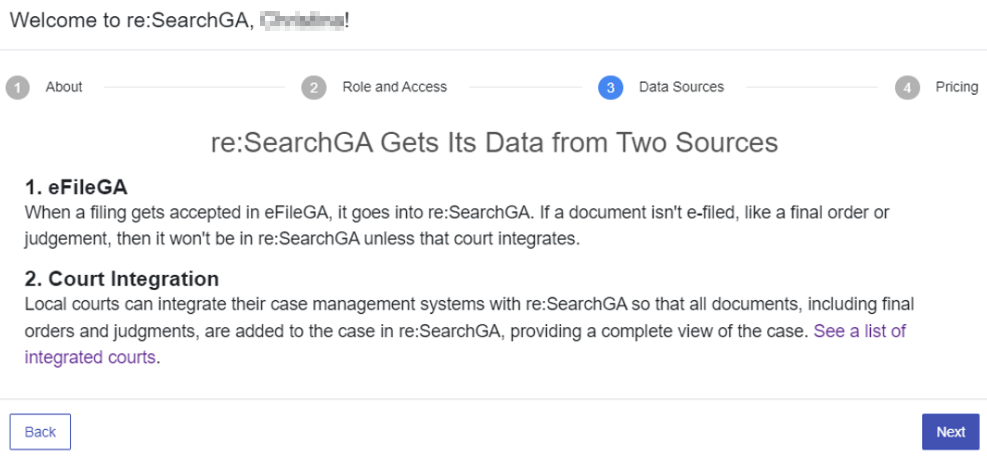Open the Role and Access step

(394, 87)
